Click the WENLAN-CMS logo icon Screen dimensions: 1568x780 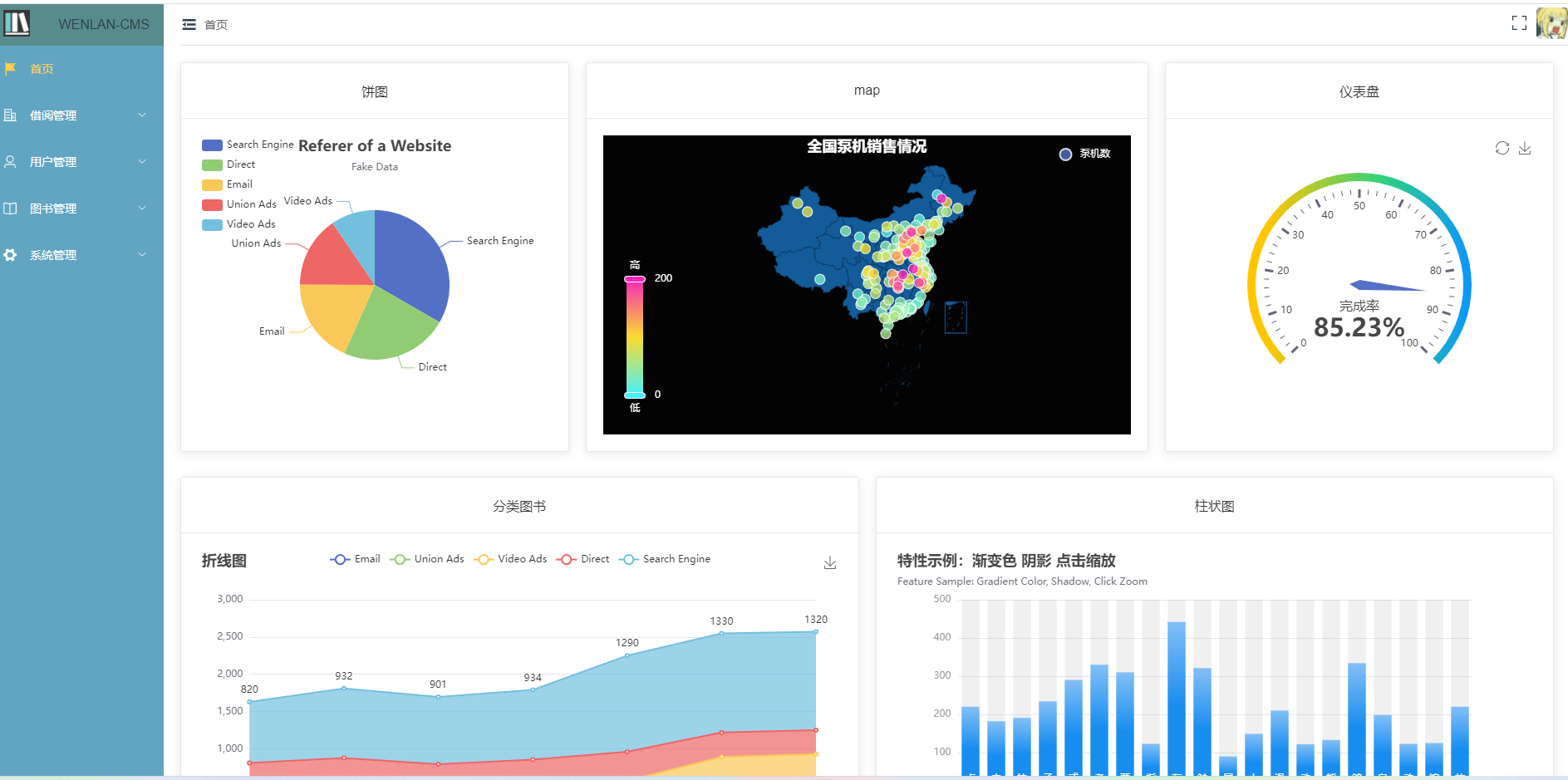17,23
